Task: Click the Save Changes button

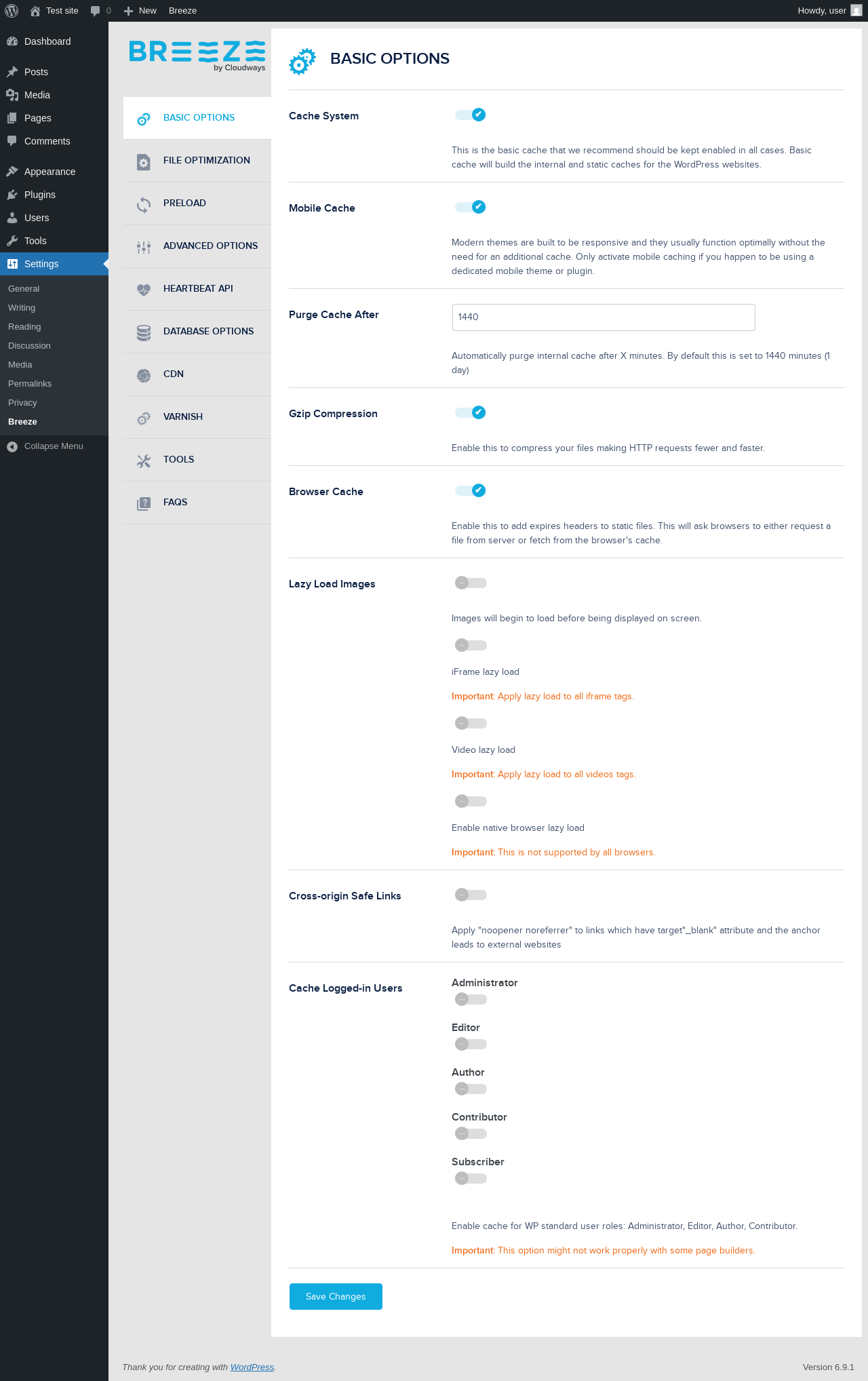Action: coord(336,1296)
